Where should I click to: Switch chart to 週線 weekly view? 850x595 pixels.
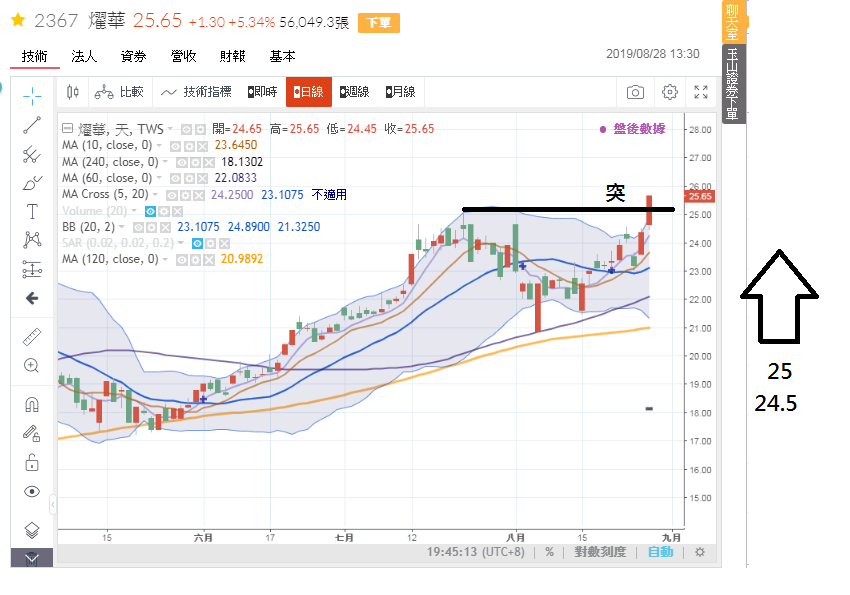(355, 92)
